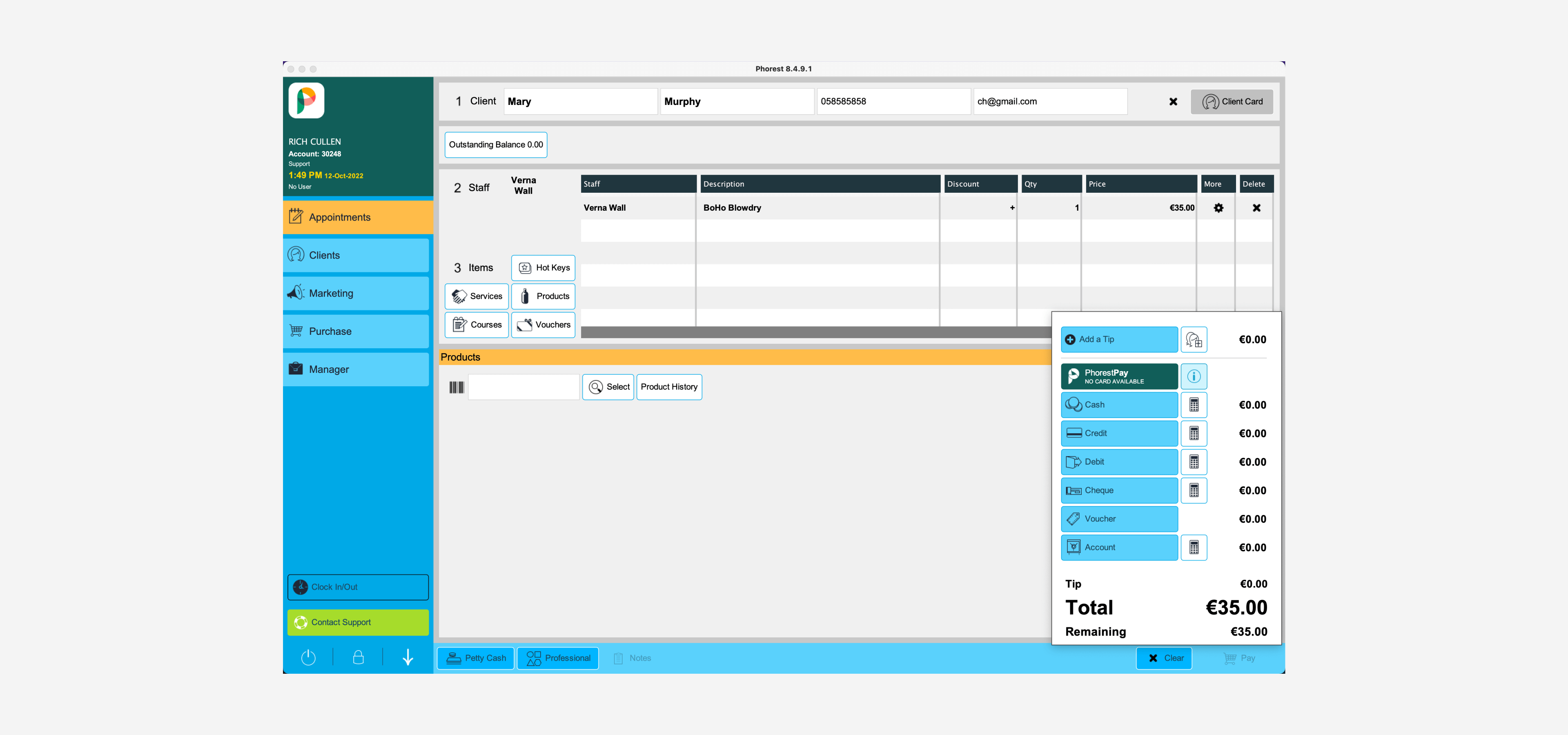The image size is (1568, 735).
Task: Choose Cash payment method
Action: (1119, 405)
